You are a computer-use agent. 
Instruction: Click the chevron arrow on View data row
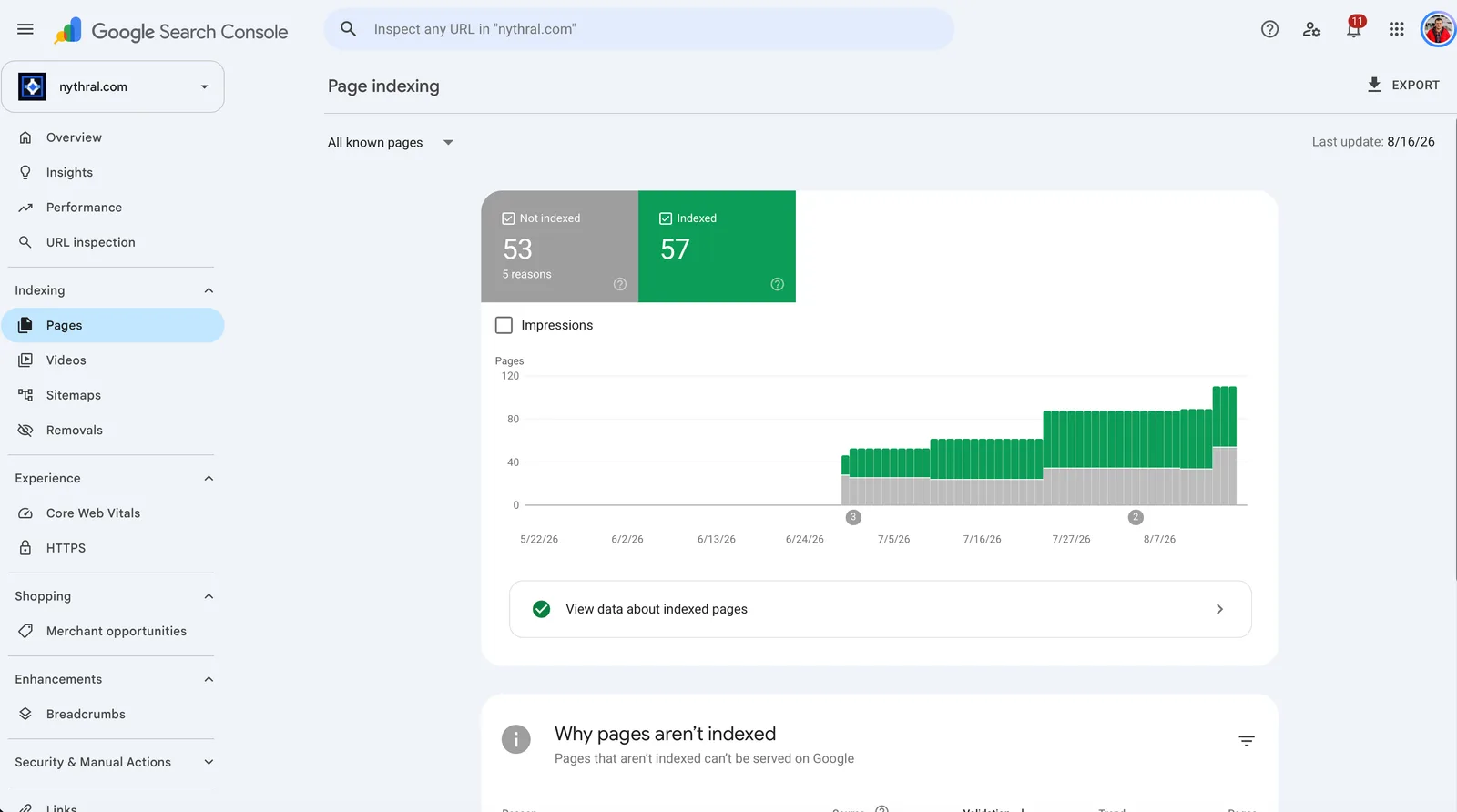(x=1219, y=609)
